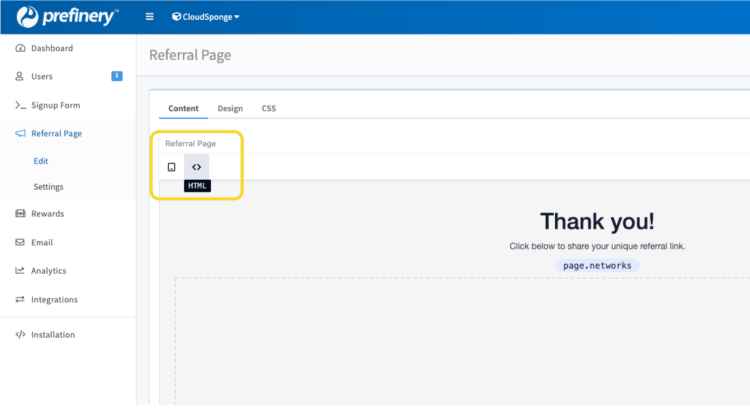This screenshot has width=750, height=410.
Task: Click the "Thank you!" heading in preview
Action: point(597,222)
